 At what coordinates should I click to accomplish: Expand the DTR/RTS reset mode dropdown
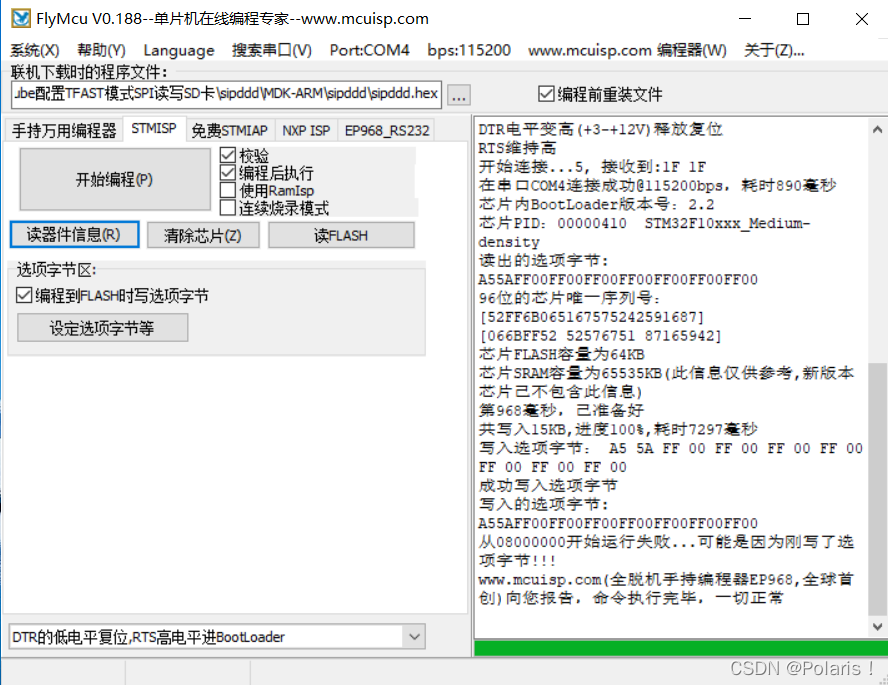coord(414,637)
